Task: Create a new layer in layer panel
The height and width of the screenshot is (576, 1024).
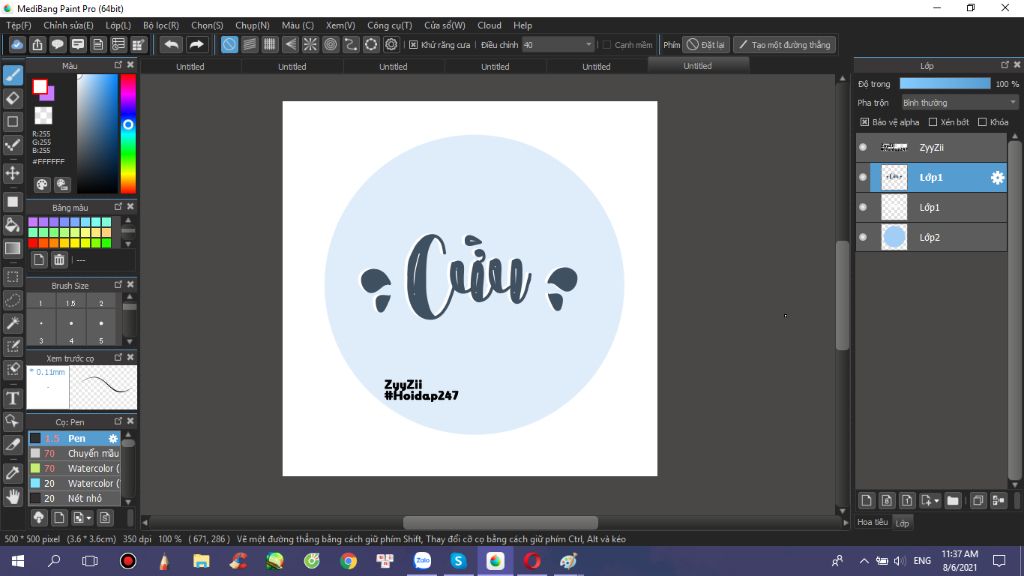Action: coord(866,501)
